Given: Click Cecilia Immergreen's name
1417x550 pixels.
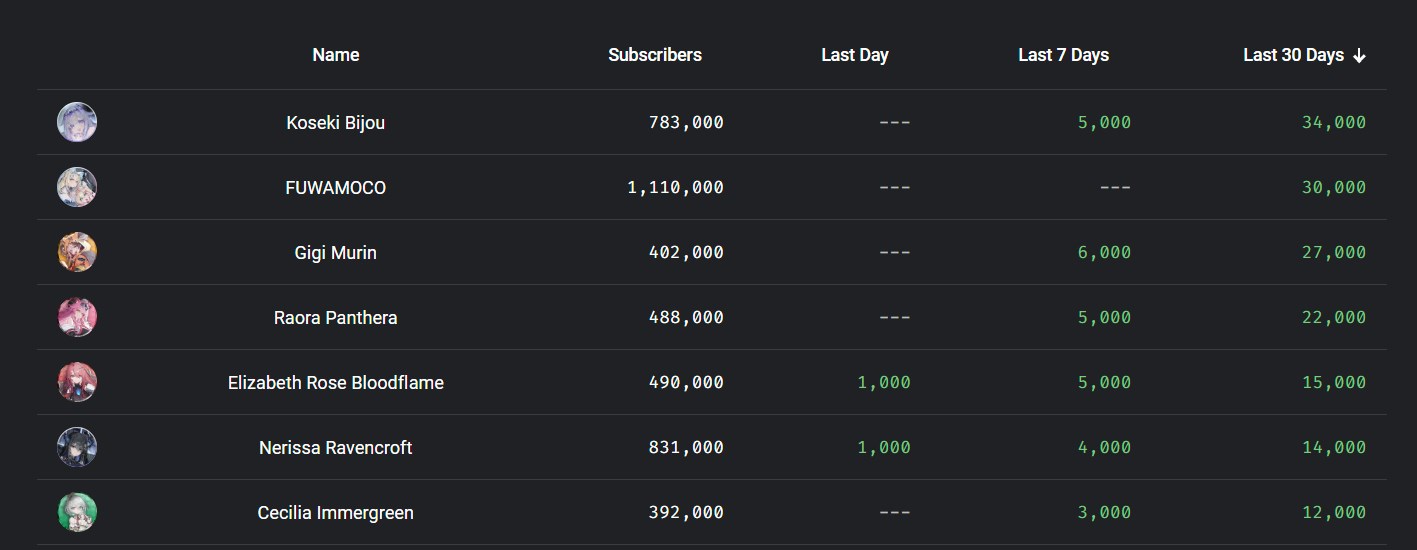Looking at the screenshot, I should (x=335, y=513).
